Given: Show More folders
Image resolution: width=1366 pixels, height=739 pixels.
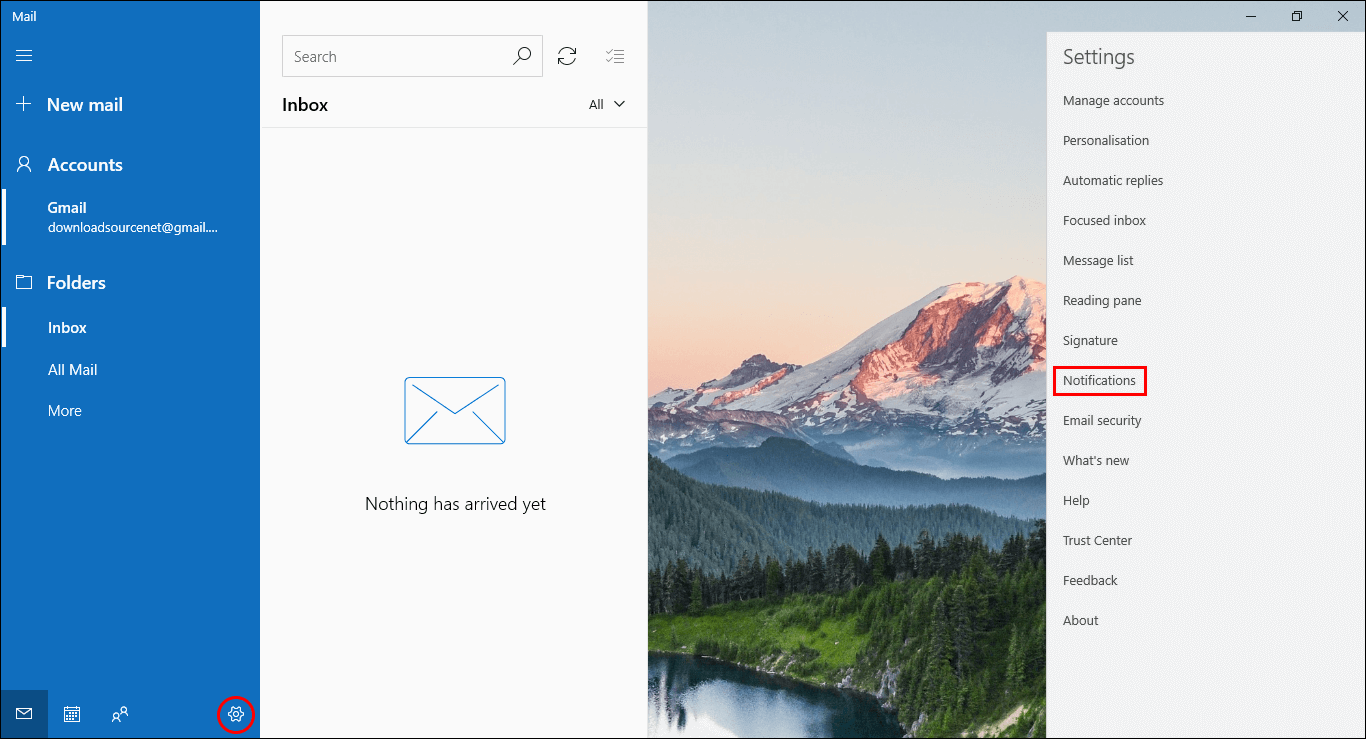Looking at the screenshot, I should pos(65,411).
